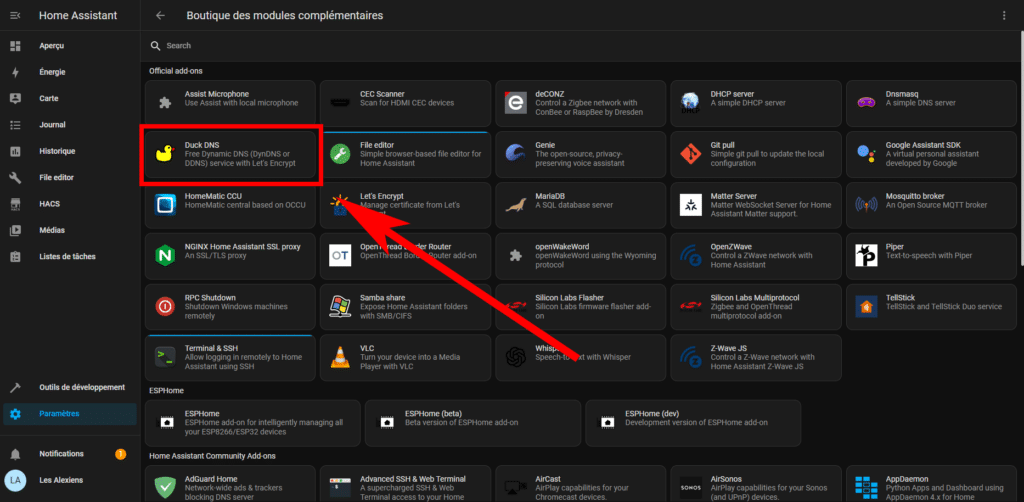This screenshot has height=502, width=1024.
Task: Open the DHCP server add-on card
Action: coord(756,103)
